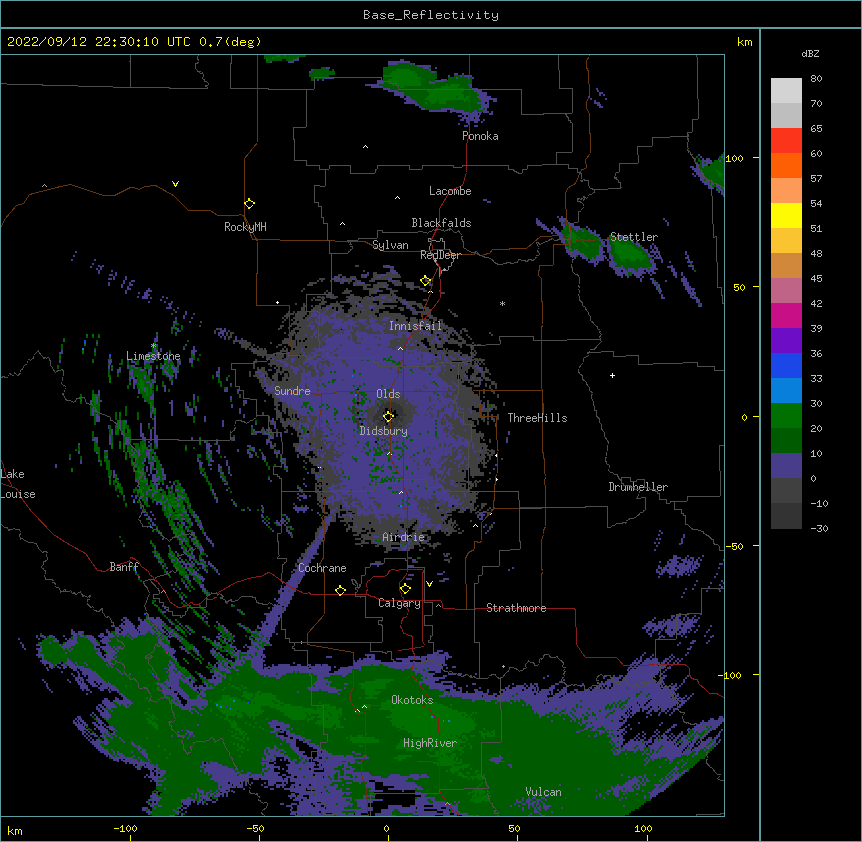Click the dBZ legend heading
Image resolution: width=862 pixels, height=842 pixels.
[810, 53]
